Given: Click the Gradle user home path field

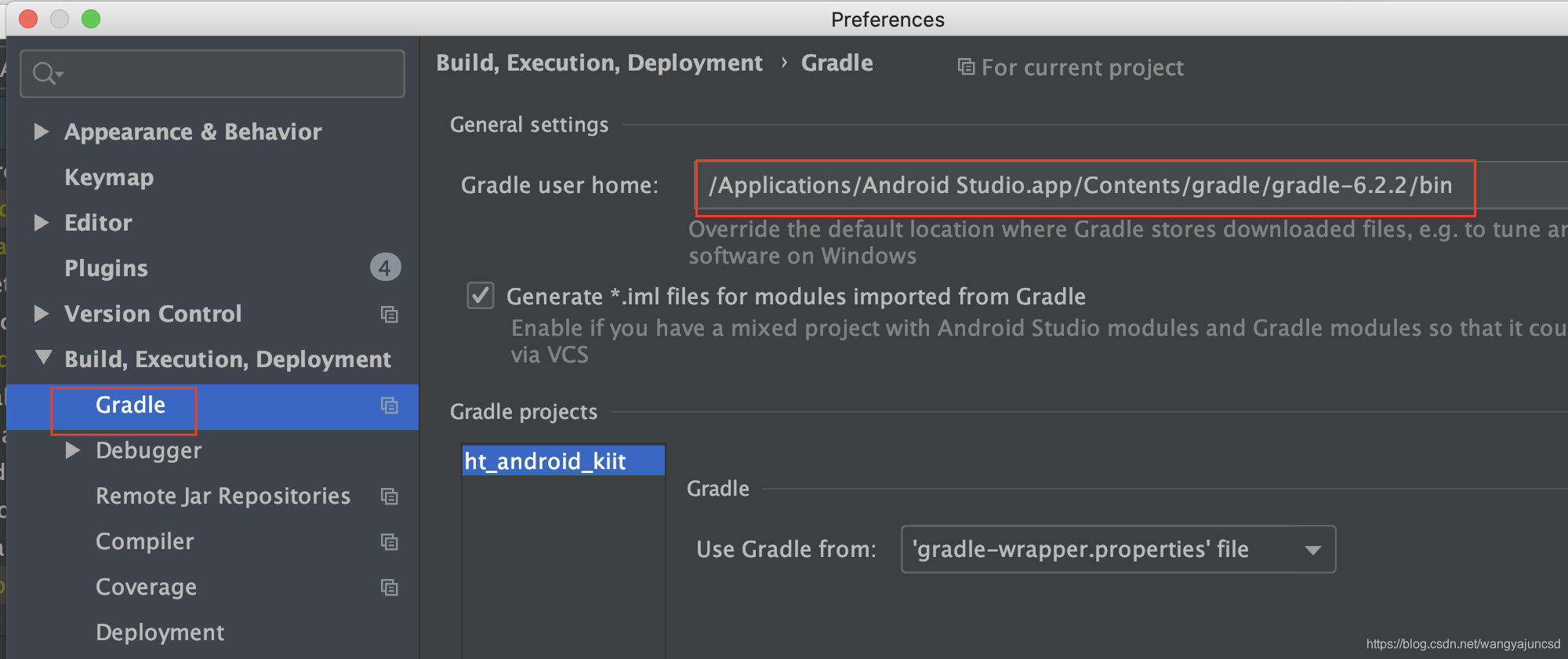Looking at the screenshot, I should coord(1083,186).
